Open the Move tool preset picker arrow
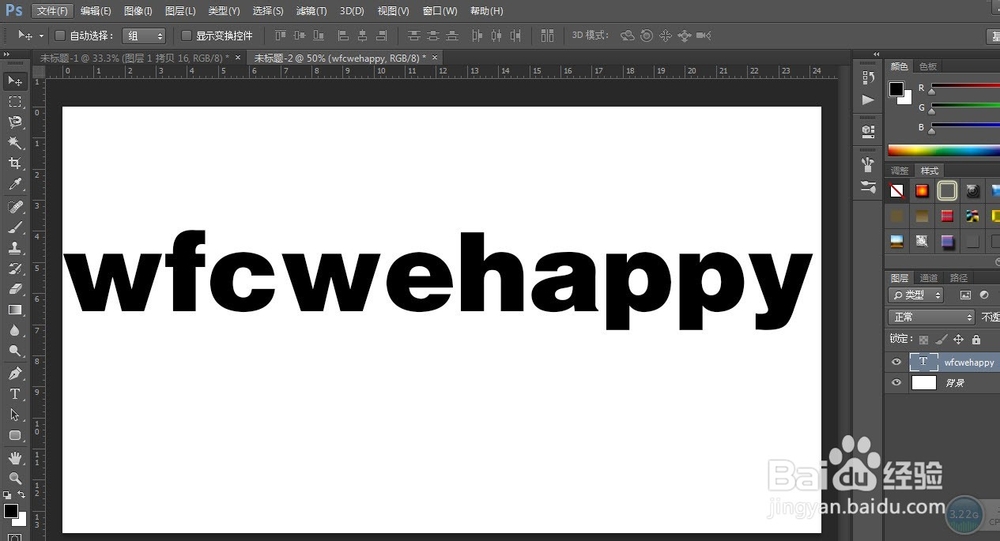1000x541 pixels. (41, 36)
